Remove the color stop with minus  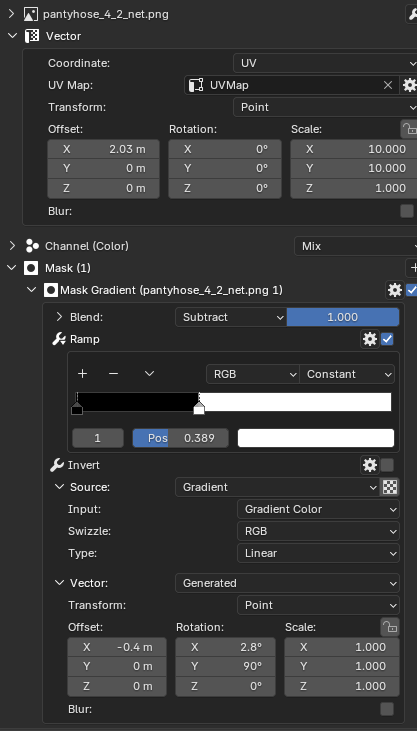113,374
